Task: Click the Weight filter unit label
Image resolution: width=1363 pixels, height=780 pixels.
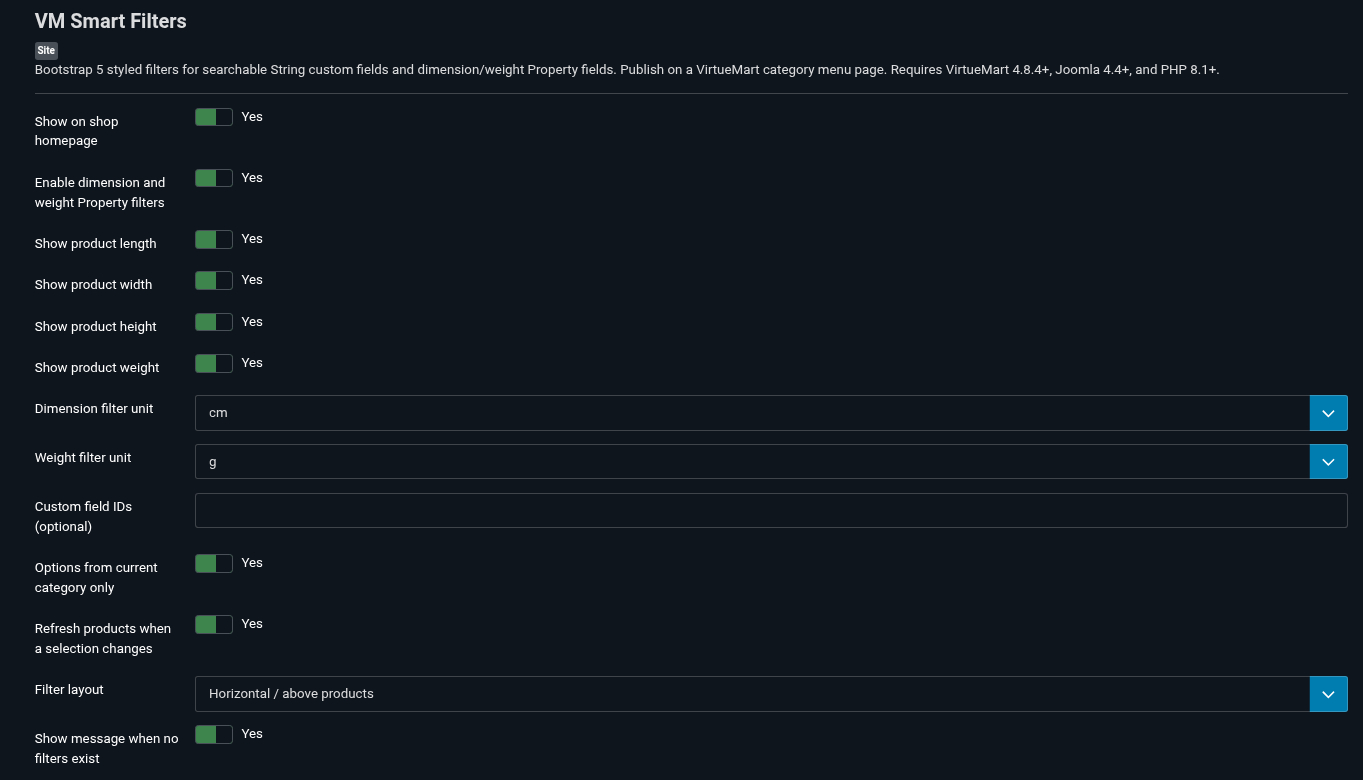Action: click(83, 457)
